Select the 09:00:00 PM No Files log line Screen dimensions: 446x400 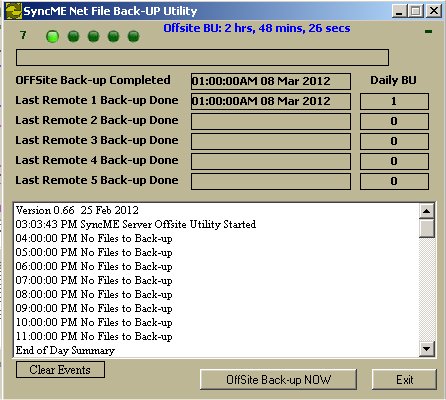tap(94, 309)
